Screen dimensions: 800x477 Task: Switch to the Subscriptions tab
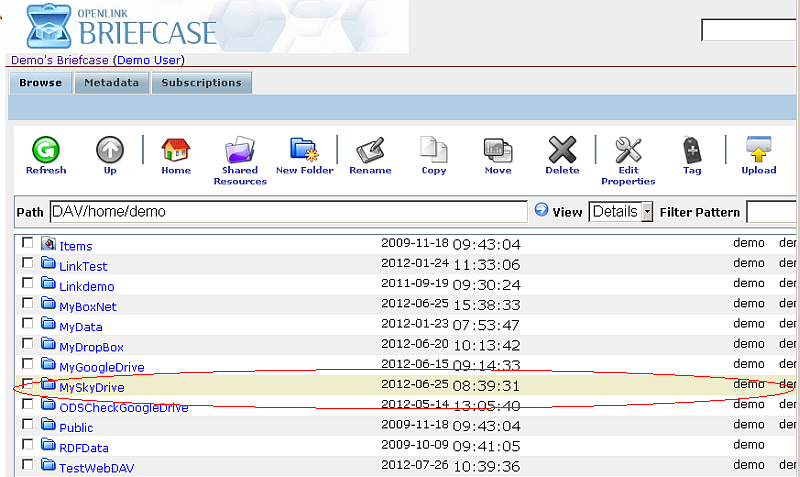coord(201,83)
